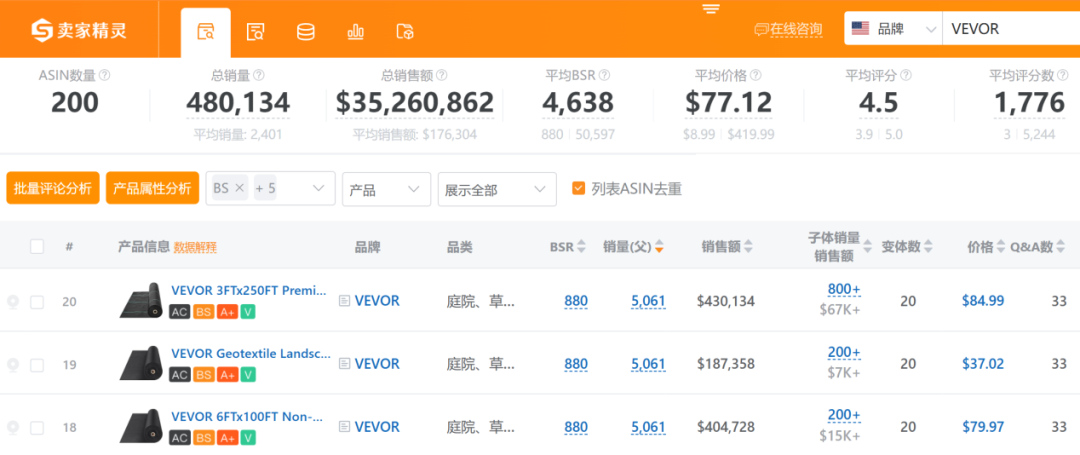Viewport: 1080px width, 455px height.
Task: Open VEVOR Geotextile Landsc... product link
Action: [251, 354]
